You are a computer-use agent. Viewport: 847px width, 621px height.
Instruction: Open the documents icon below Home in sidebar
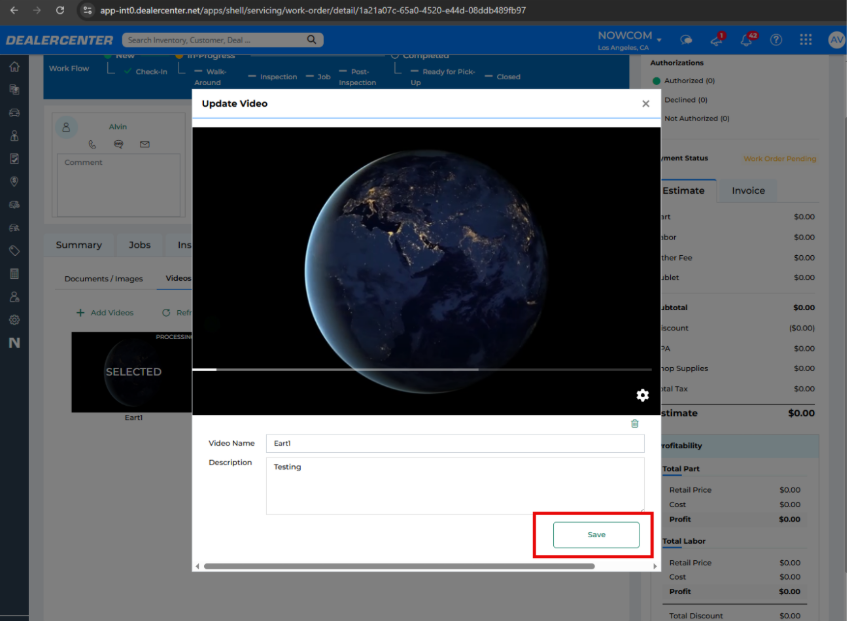pyautogui.click(x=15, y=90)
